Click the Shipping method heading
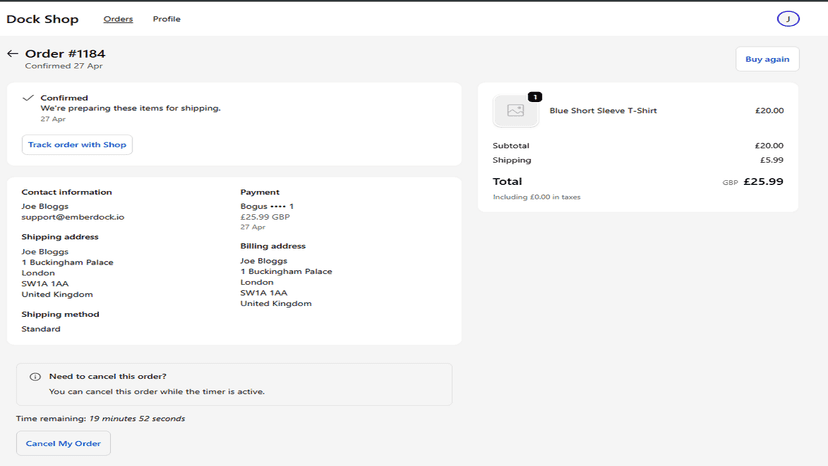 pyautogui.click(x=60, y=314)
